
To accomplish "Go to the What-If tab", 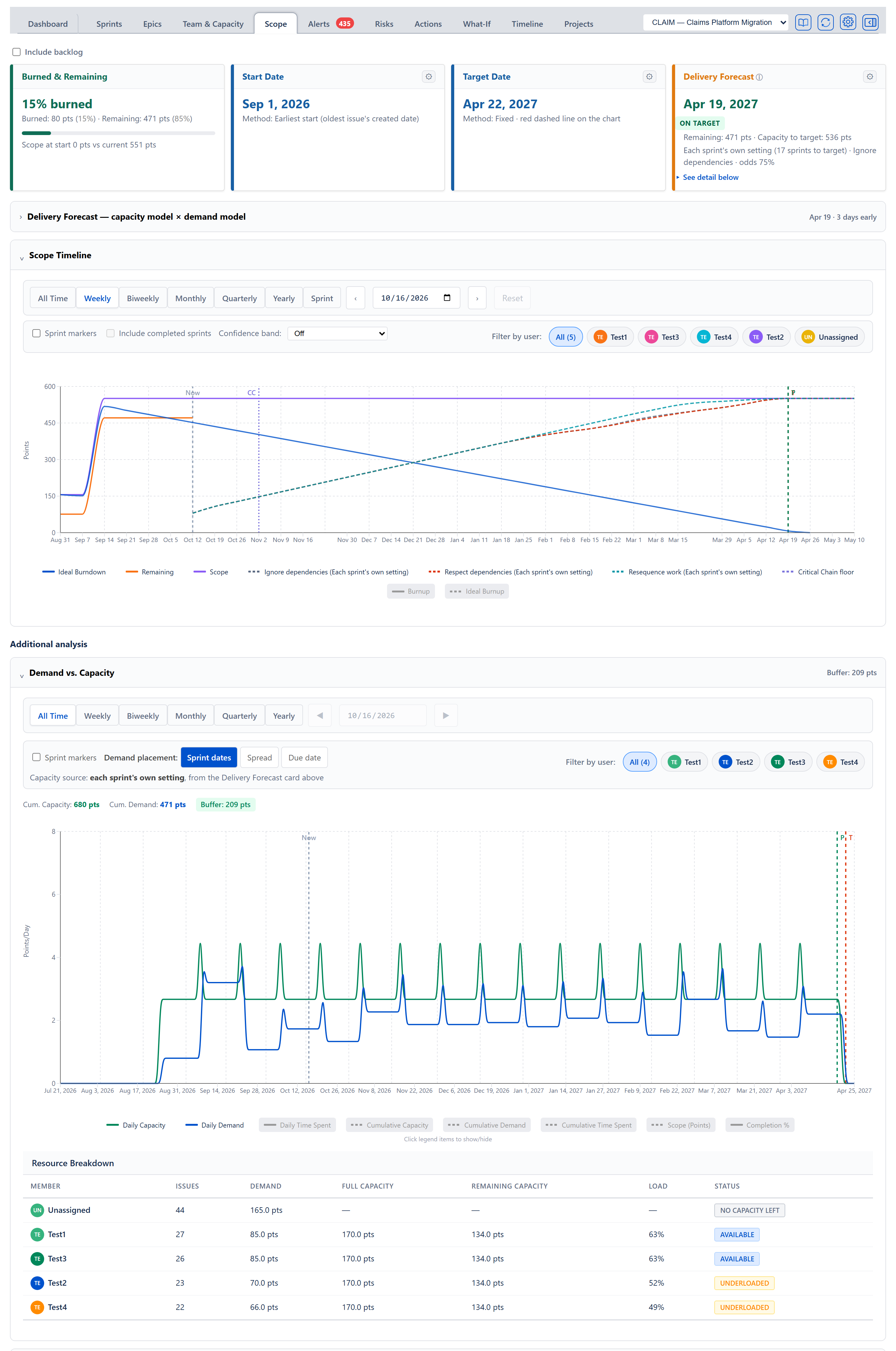I will coord(477,23).
